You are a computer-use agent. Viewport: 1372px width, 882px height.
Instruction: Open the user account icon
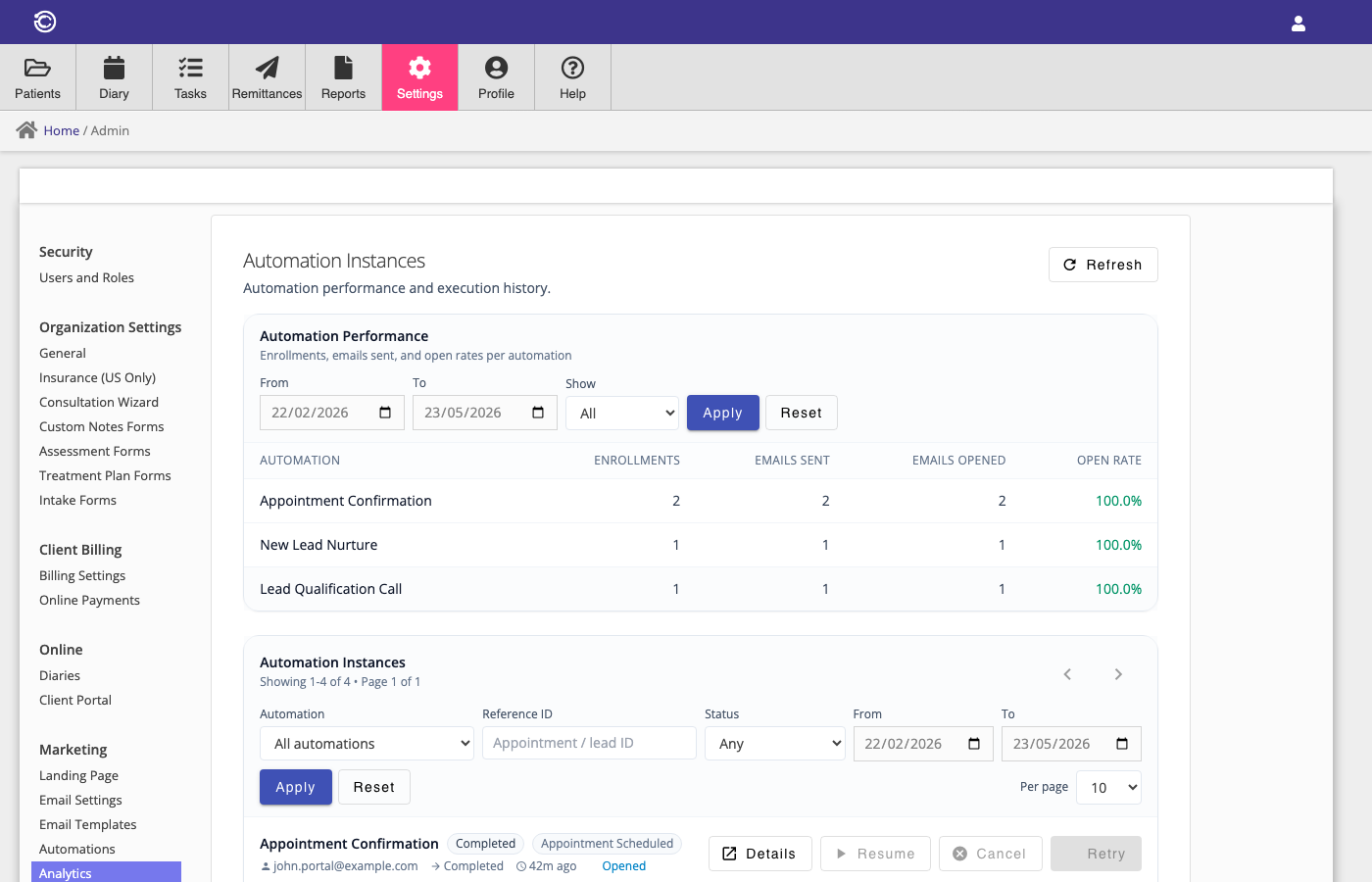tap(1298, 24)
